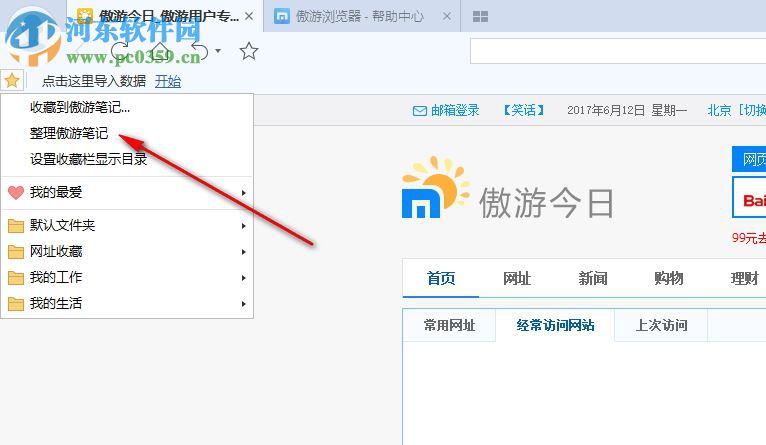Close the 傲游今日 tab
Viewport: 766px width, 445px height.
[249, 16]
